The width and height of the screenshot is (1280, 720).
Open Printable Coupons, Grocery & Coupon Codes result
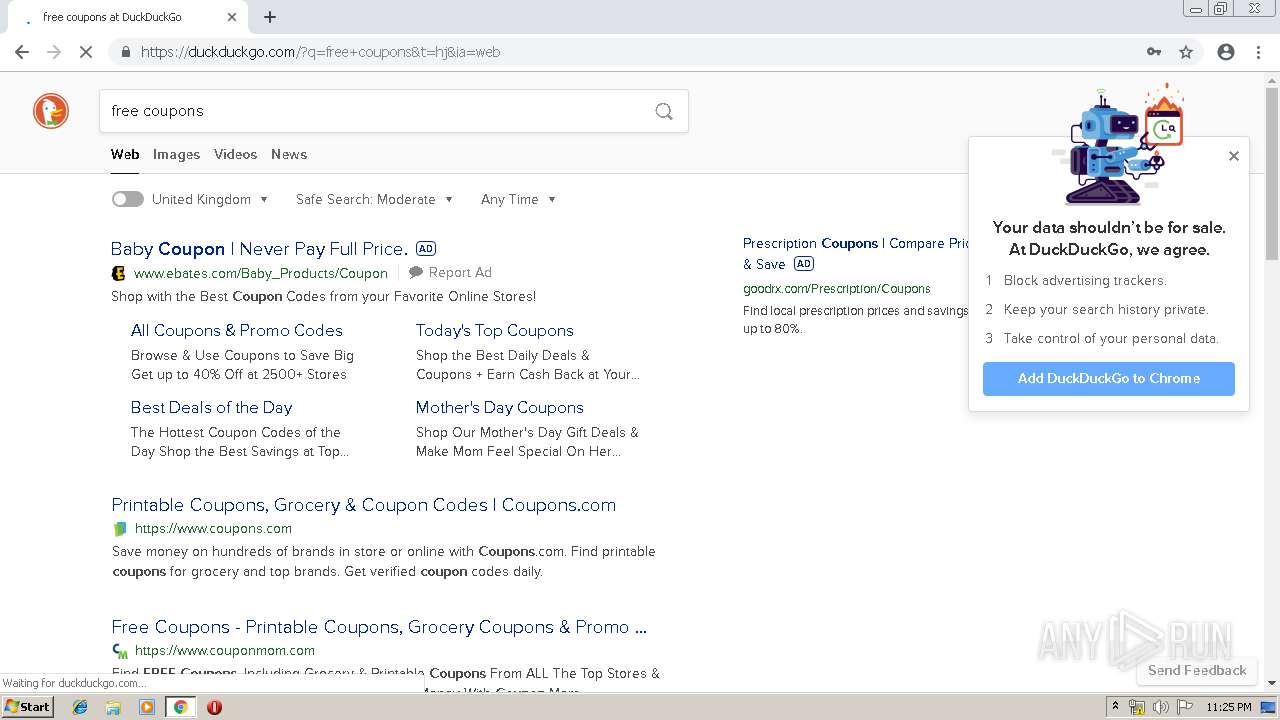pos(363,505)
